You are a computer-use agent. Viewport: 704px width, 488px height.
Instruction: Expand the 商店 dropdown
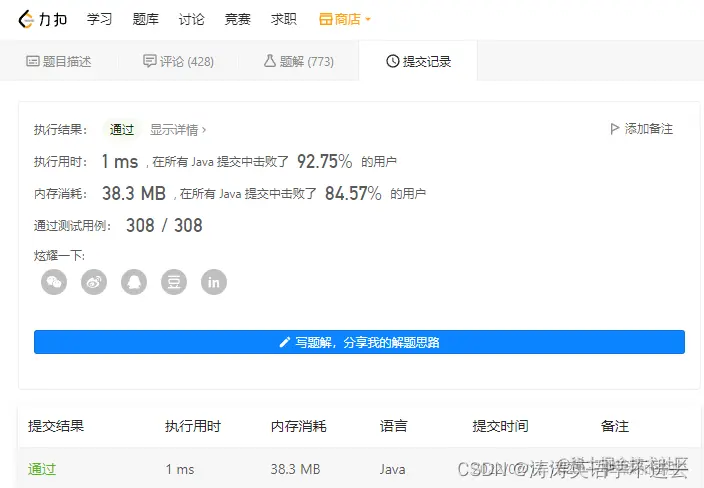tap(345, 19)
